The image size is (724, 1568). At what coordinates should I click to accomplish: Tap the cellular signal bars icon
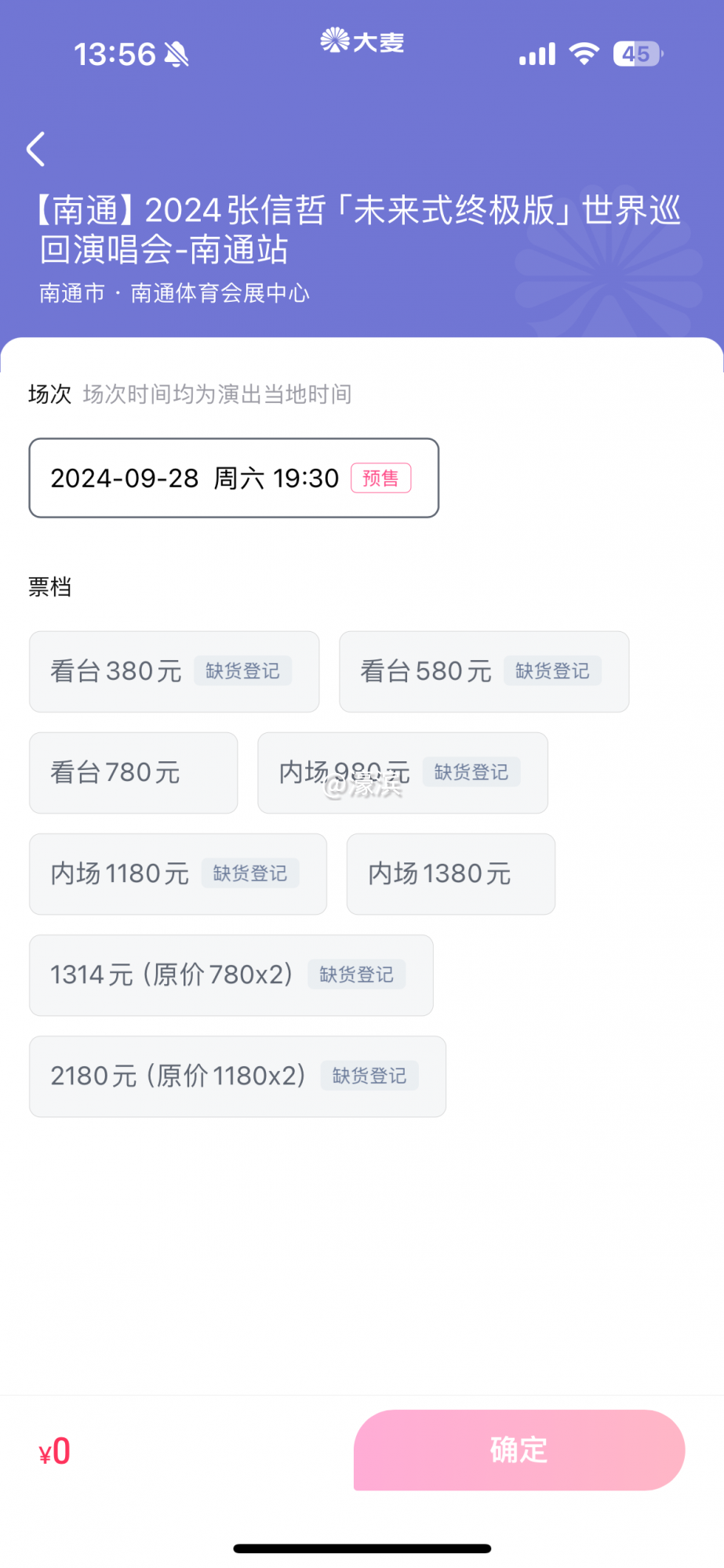pos(537,54)
